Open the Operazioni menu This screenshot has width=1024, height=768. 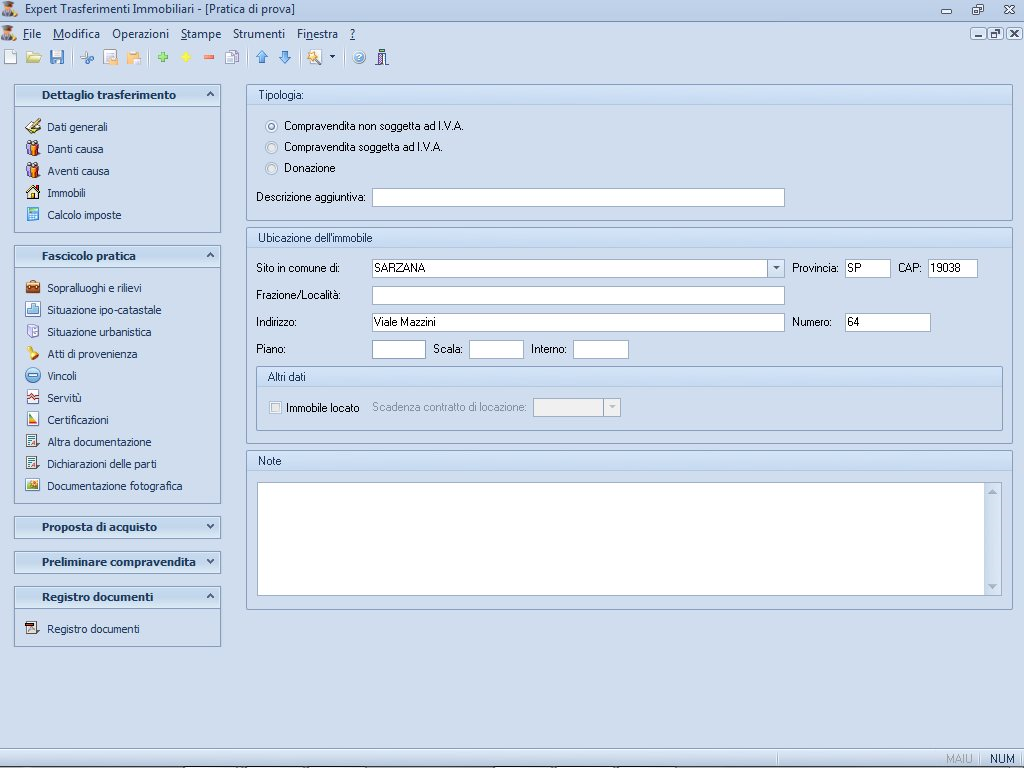click(140, 34)
